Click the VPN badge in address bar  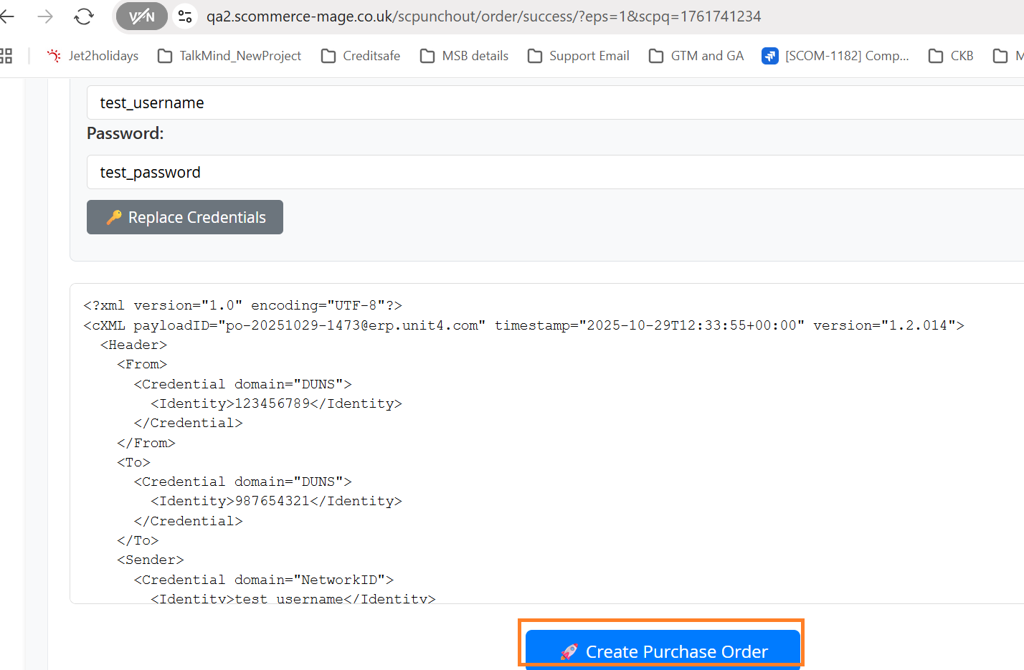(142, 16)
